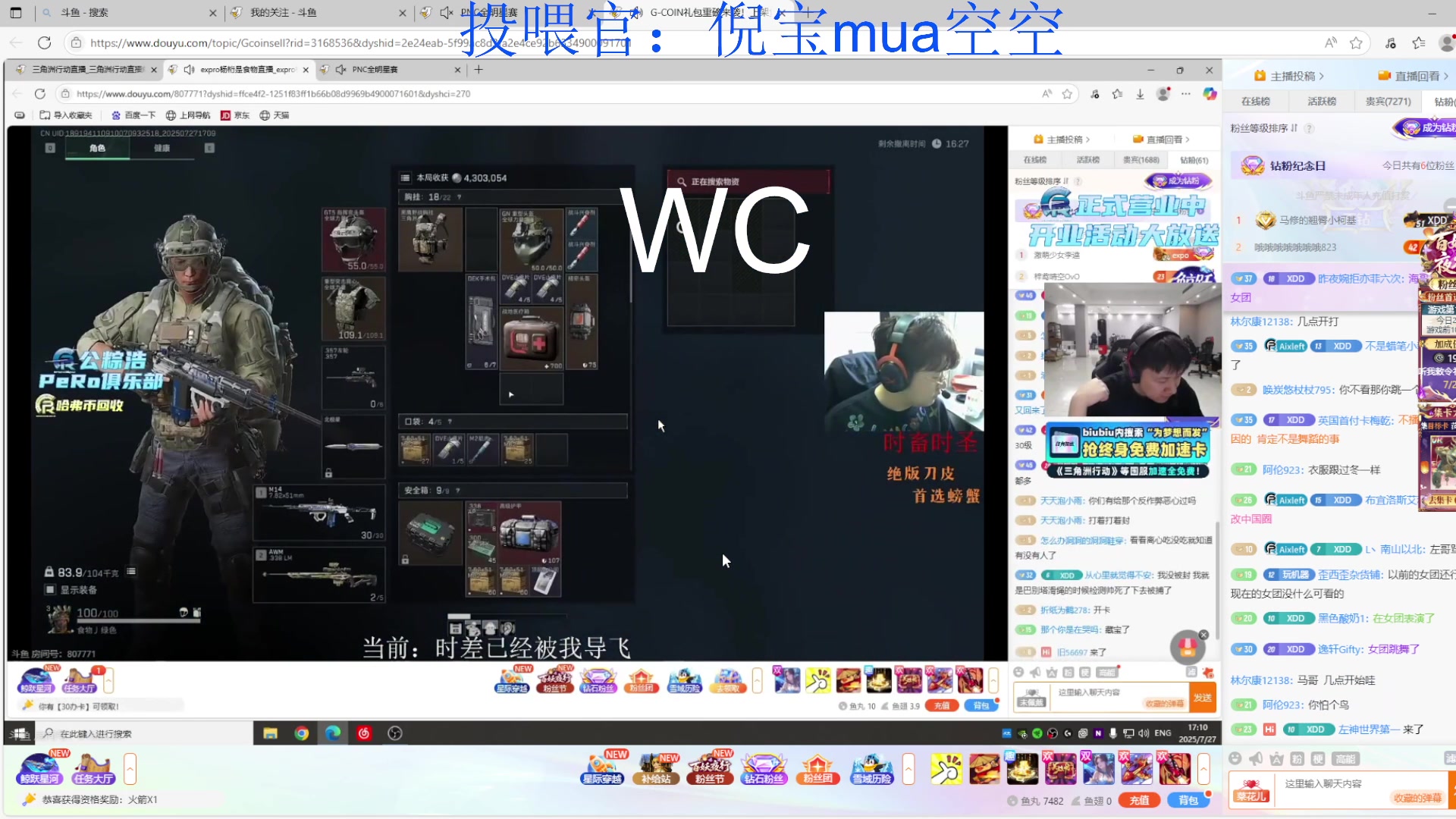Switch to 在线榜 tab in outer sidebar
This screenshot has width=1456, height=819.
pyautogui.click(x=1256, y=101)
